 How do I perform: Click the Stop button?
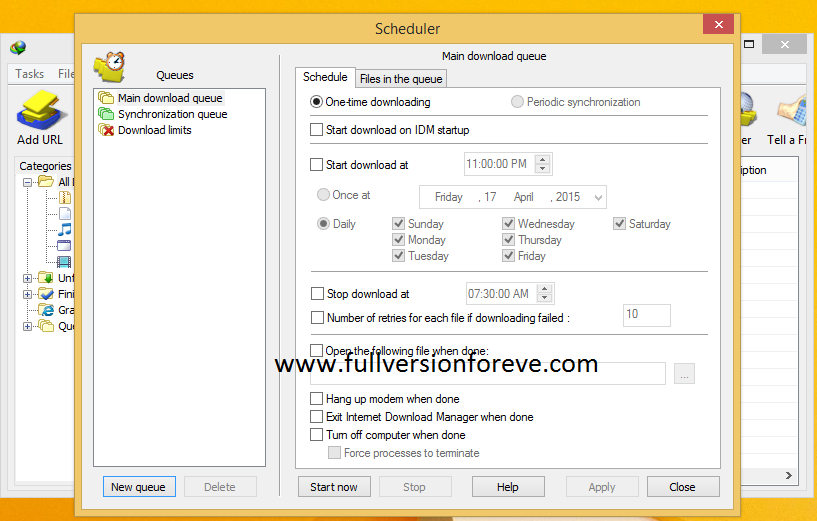coord(415,487)
